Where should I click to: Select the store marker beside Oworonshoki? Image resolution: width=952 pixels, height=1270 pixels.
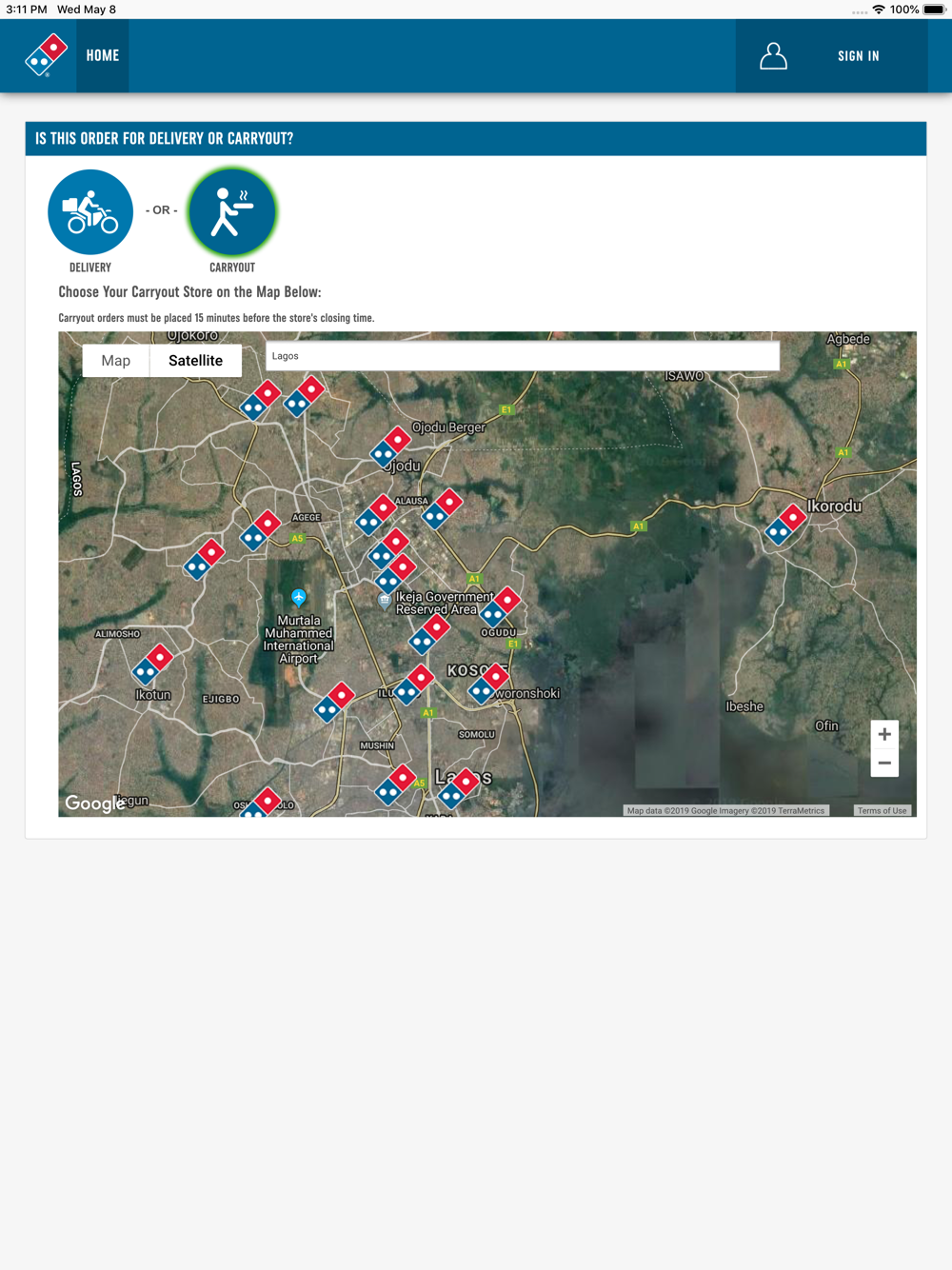pos(488,685)
